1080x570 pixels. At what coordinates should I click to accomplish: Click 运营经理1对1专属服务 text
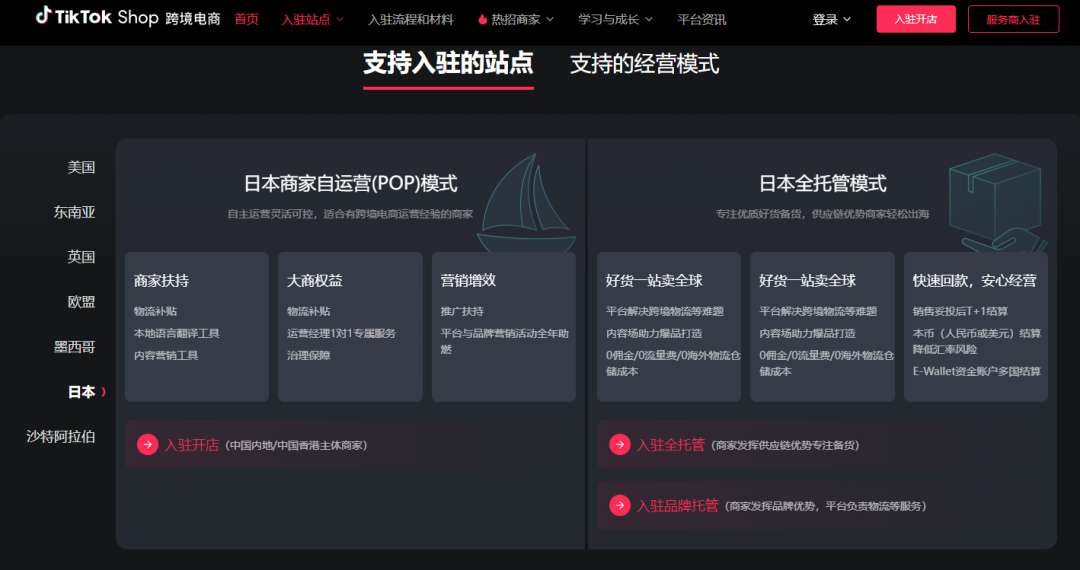point(341,333)
